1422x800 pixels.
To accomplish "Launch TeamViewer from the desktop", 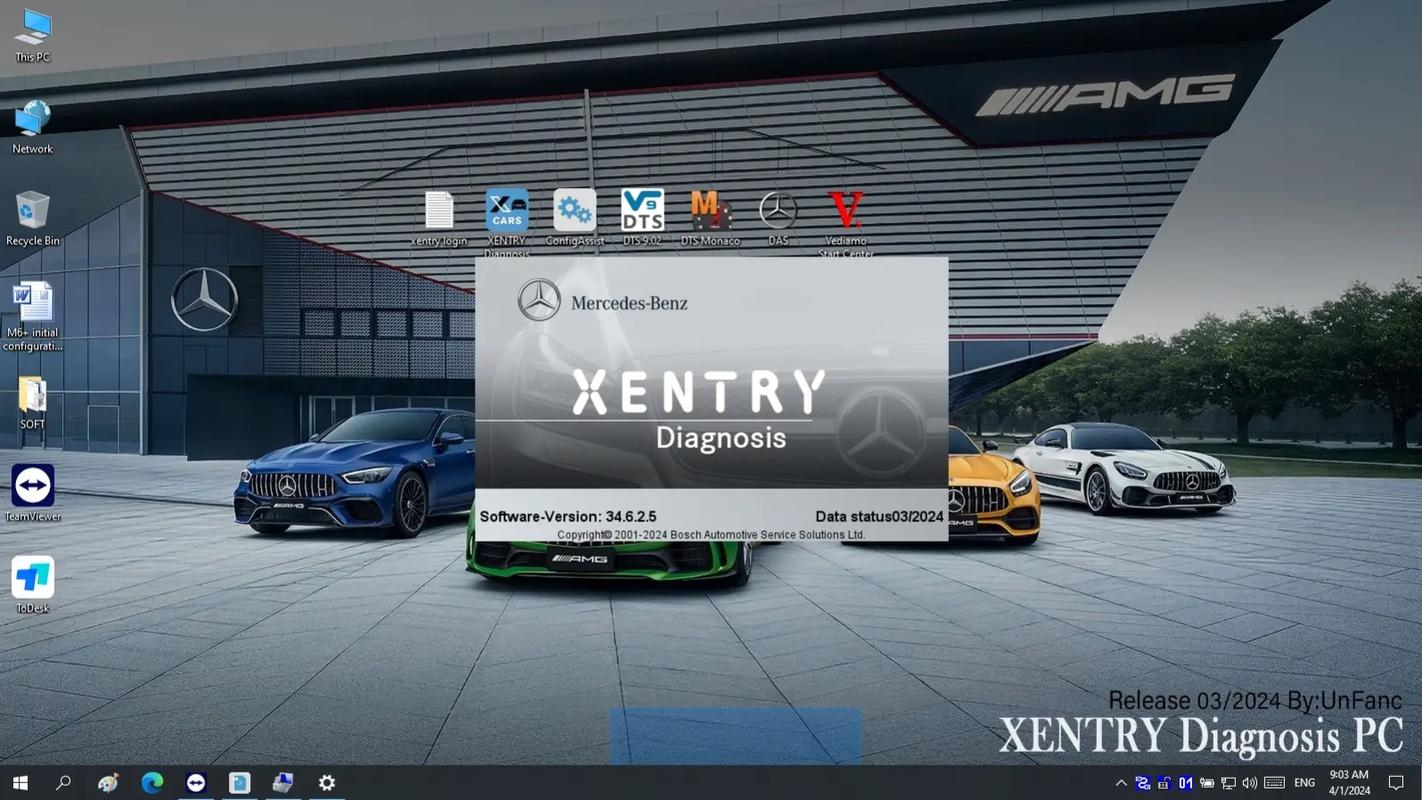I will point(32,493).
